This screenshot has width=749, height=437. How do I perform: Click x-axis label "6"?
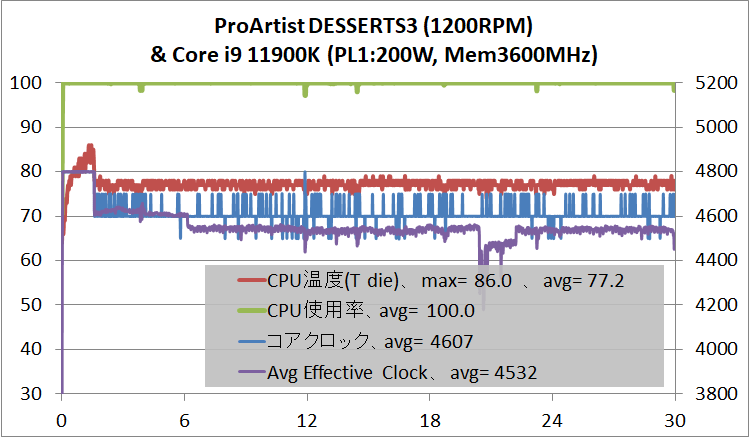click(x=184, y=421)
